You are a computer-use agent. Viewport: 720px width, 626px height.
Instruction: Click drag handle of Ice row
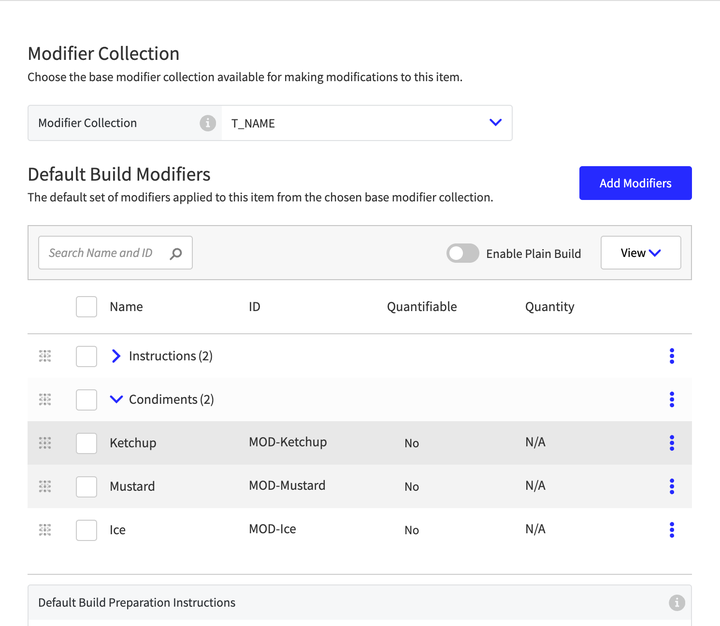(x=45, y=530)
